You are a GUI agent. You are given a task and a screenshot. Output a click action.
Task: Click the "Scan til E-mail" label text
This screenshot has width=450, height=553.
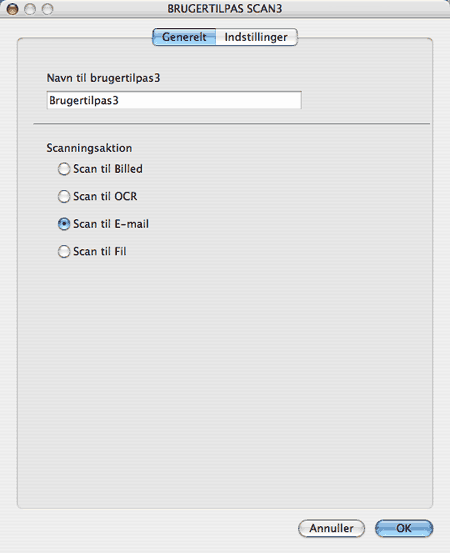[111, 224]
